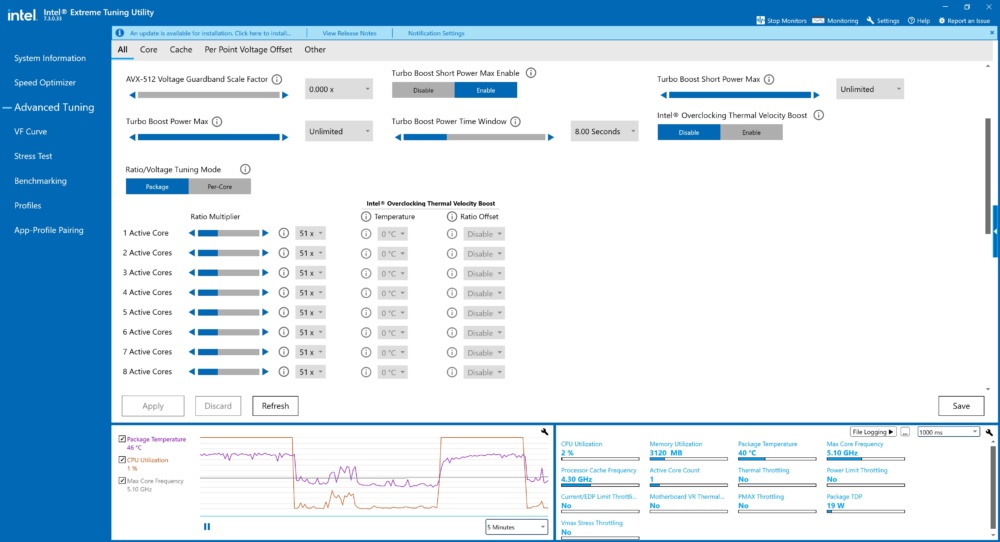Open Help from top toolbar

[919, 20]
